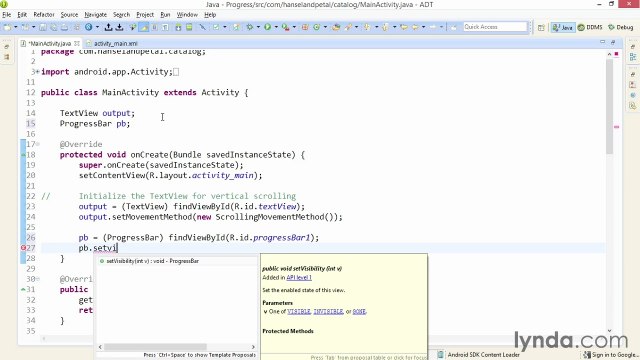This screenshot has height=360, width=640.
Task: Click scroll-right arrow in proposal list
Action: pyautogui.click(x=253, y=347)
